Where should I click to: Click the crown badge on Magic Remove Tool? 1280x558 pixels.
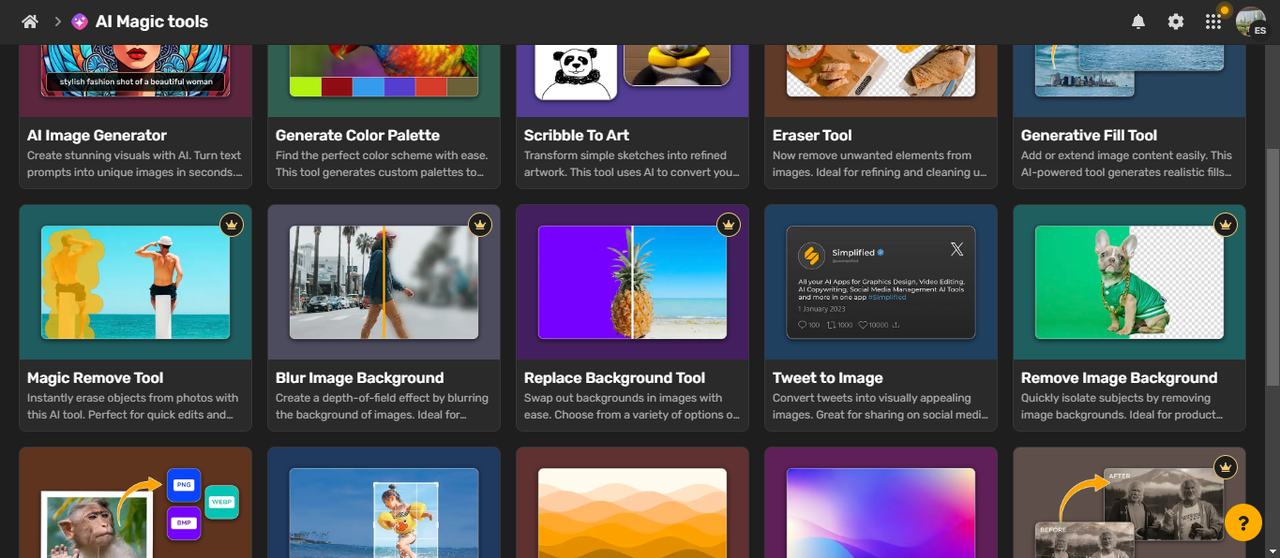click(x=232, y=225)
